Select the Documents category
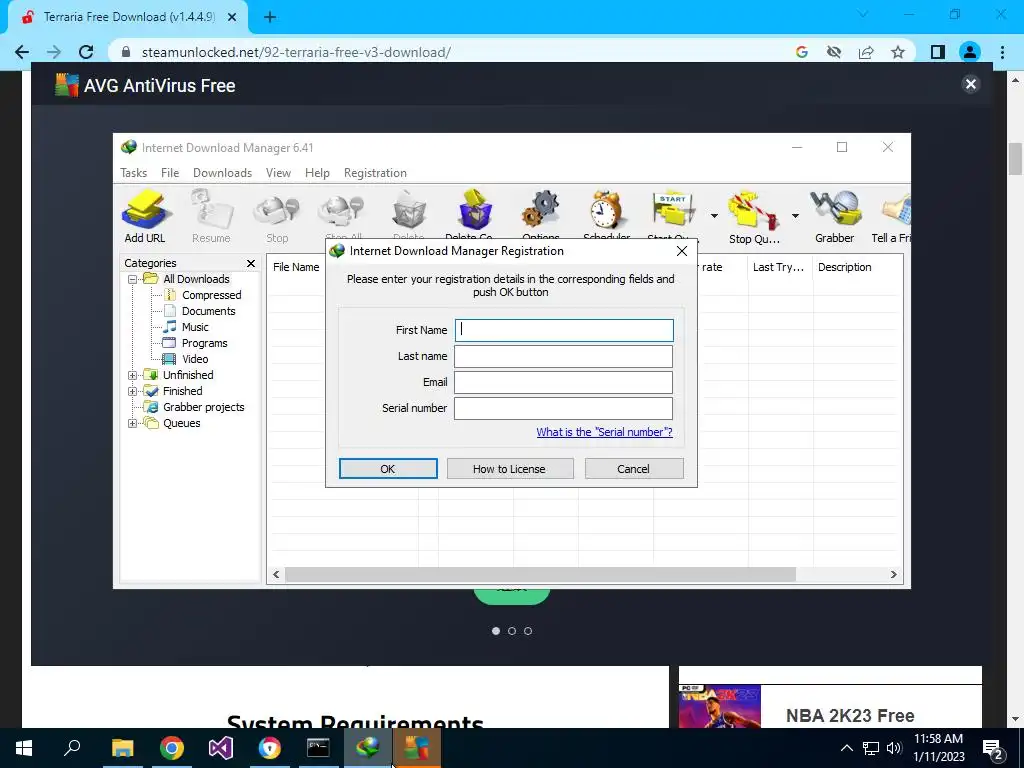This screenshot has width=1024, height=768. click(x=208, y=312)
